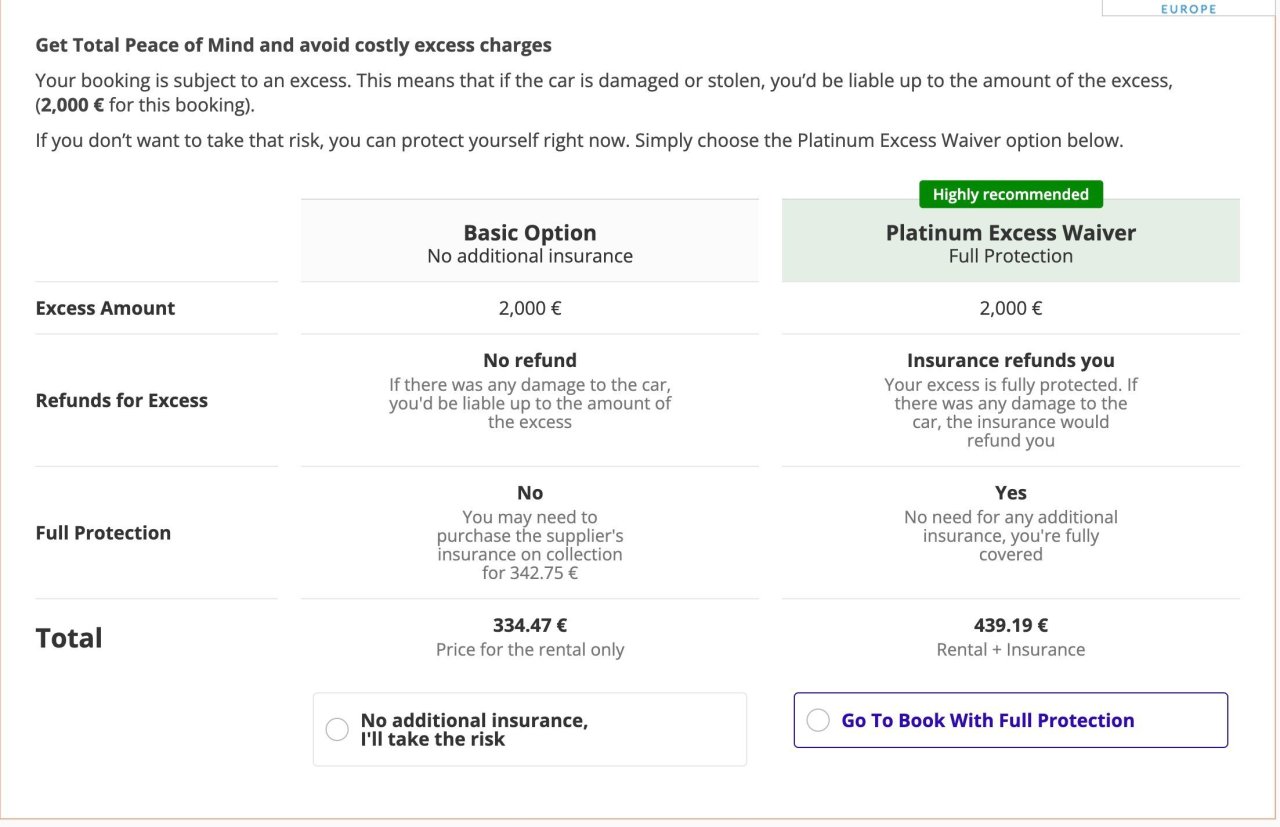
Task: Click the 'Full Protection' row label
Action: tap(103, 533)
